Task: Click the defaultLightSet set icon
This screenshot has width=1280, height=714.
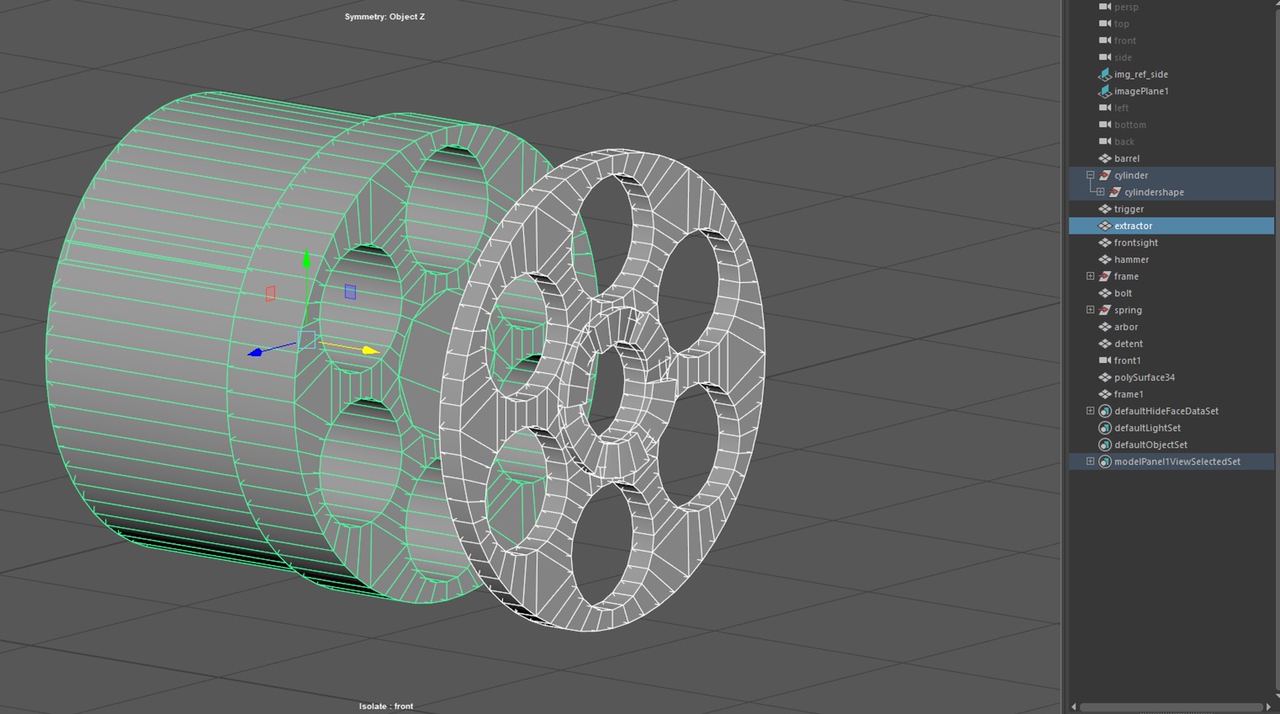Action: [x=1105, y=428]
